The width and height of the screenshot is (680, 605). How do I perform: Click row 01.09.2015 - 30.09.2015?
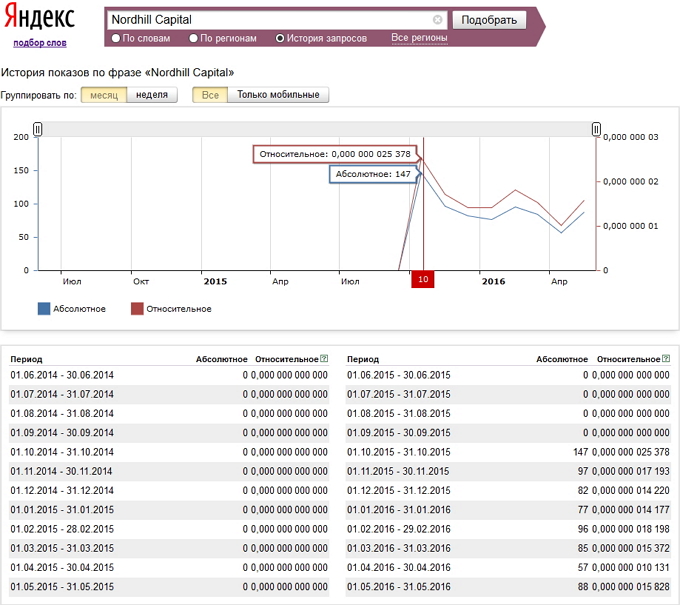tap(508, 433)
